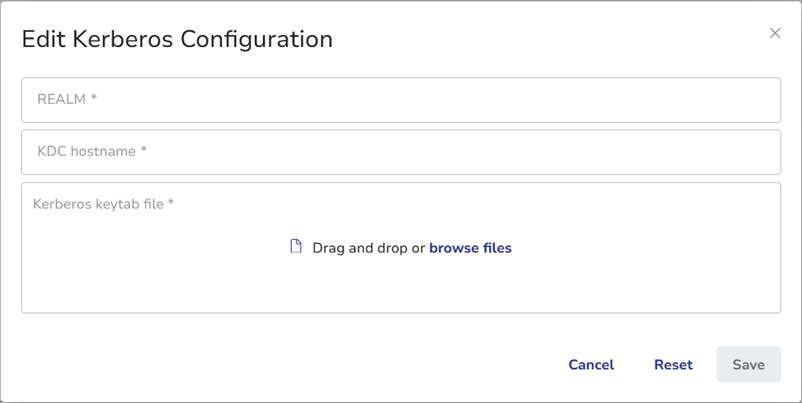Click the dialog title Edit Kerberos Configuration

tap(177, 39)
